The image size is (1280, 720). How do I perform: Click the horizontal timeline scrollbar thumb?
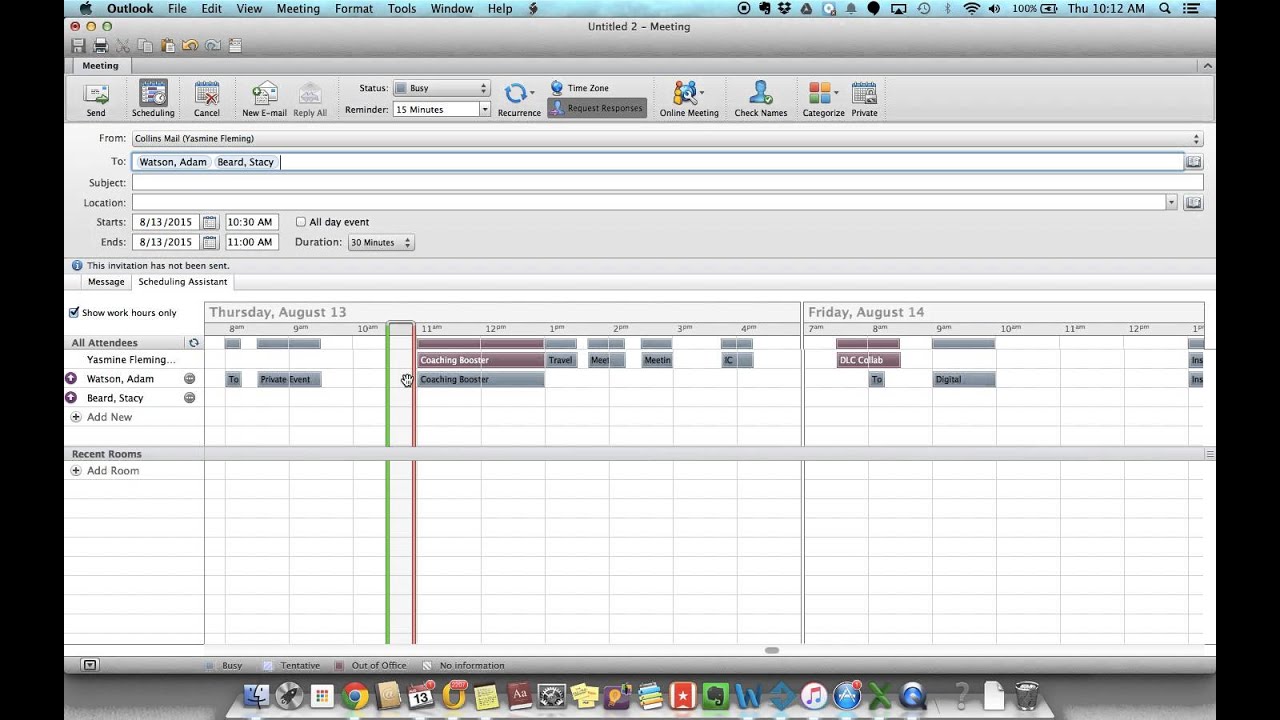[x=772, y=650]
